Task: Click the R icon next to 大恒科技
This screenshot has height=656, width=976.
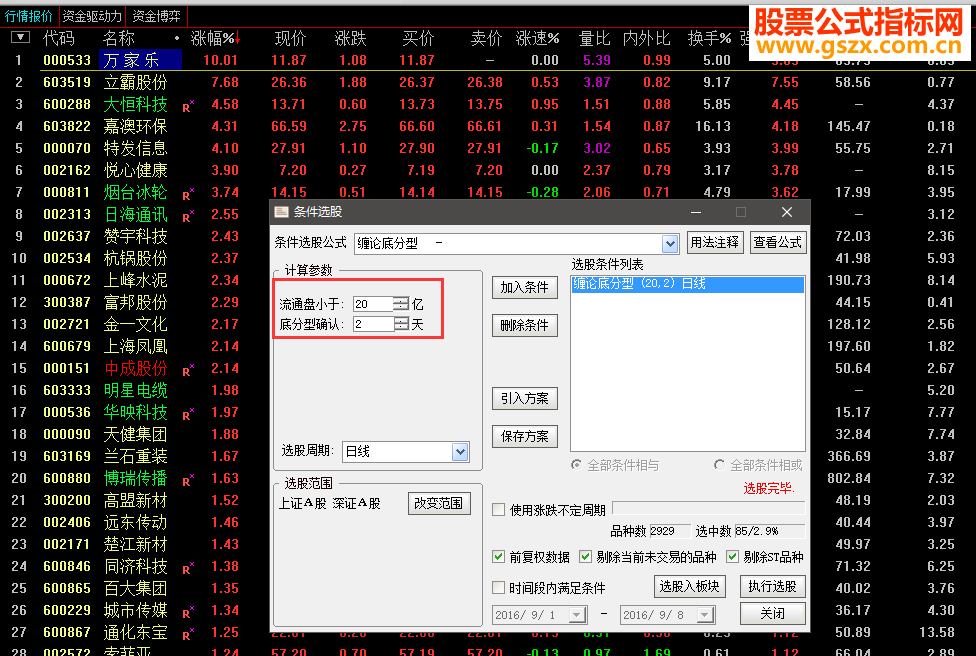Action: coord(186,104)
